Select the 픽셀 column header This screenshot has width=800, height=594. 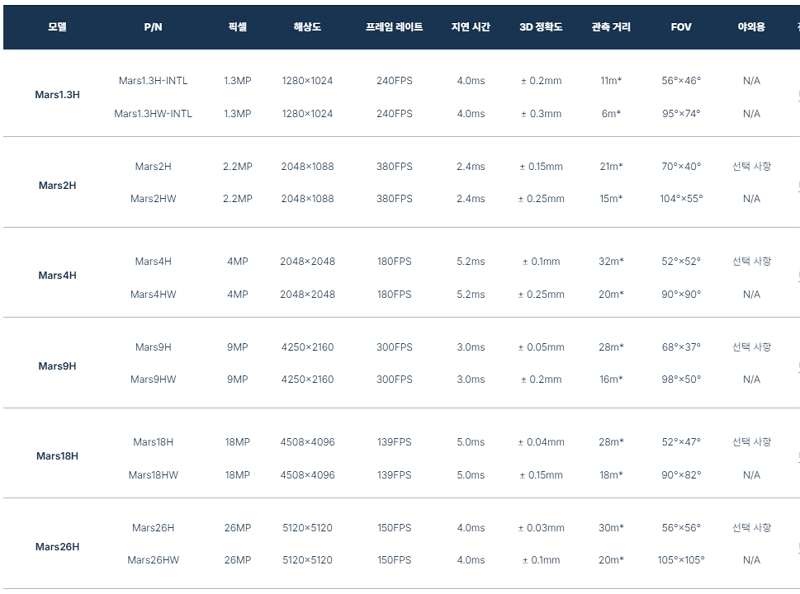point(238,27)
